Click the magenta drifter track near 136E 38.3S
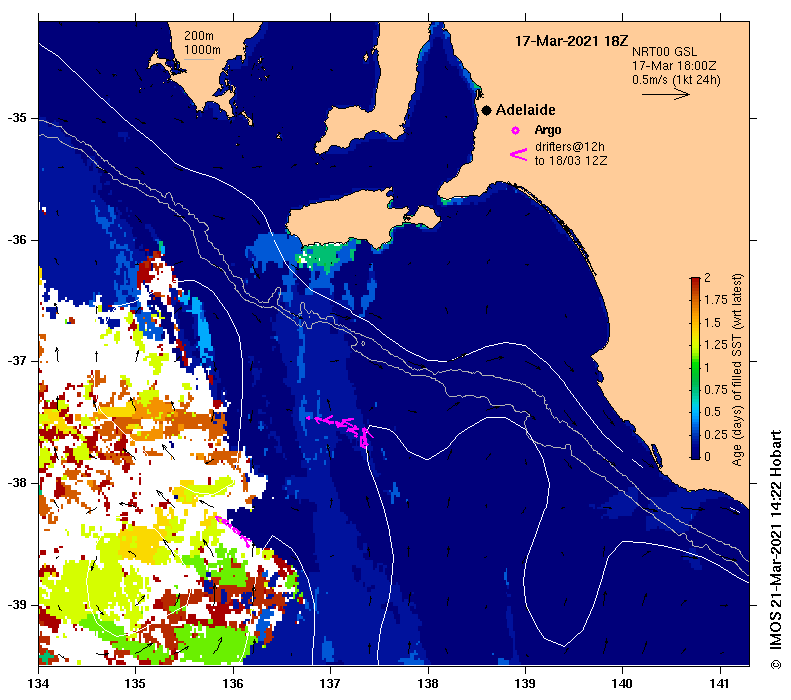The width and height of the screenshot is (791, 700). pyautogui.click(x=233, y=531)
